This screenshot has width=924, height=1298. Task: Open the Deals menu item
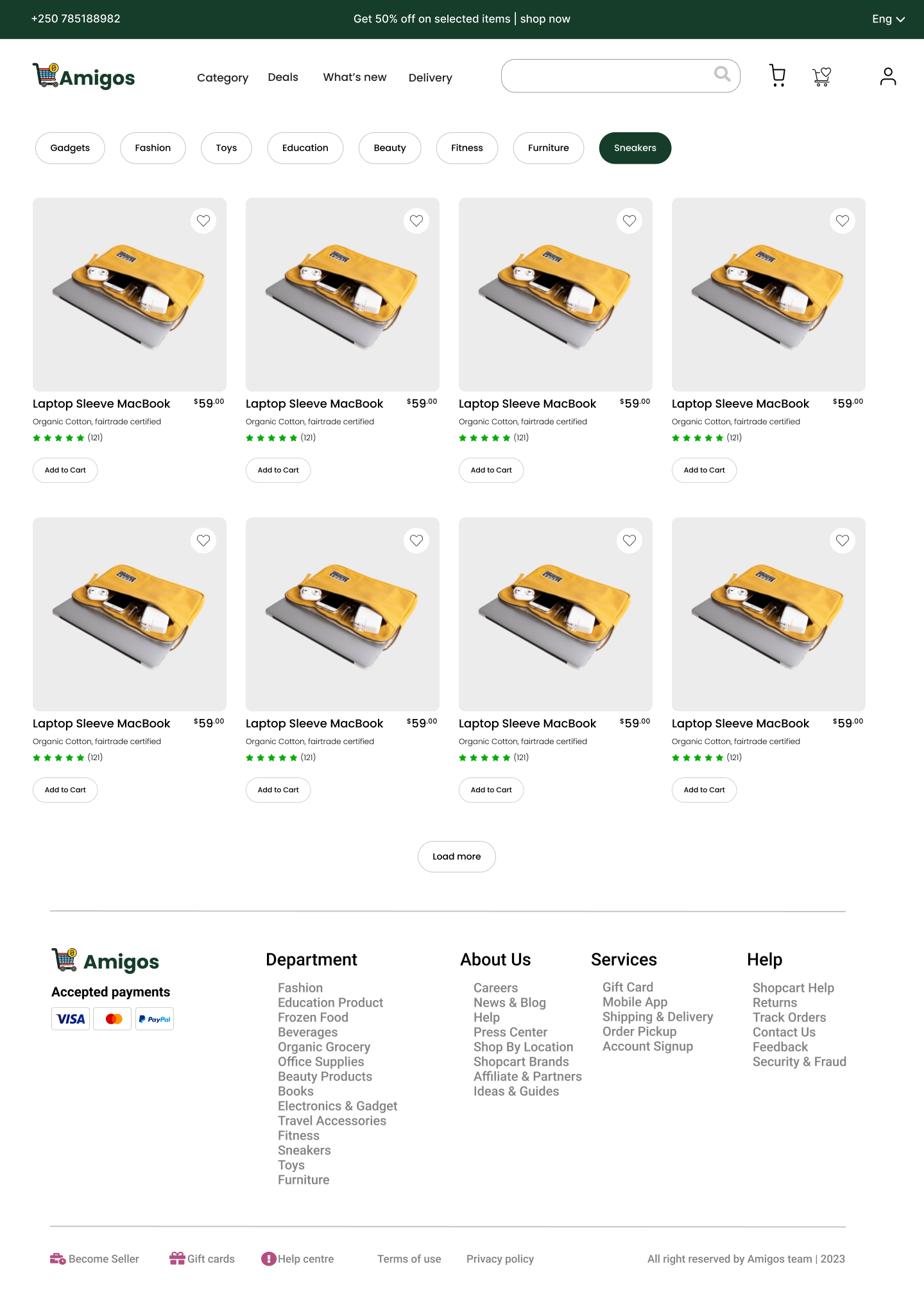click(x=283, y=77)
